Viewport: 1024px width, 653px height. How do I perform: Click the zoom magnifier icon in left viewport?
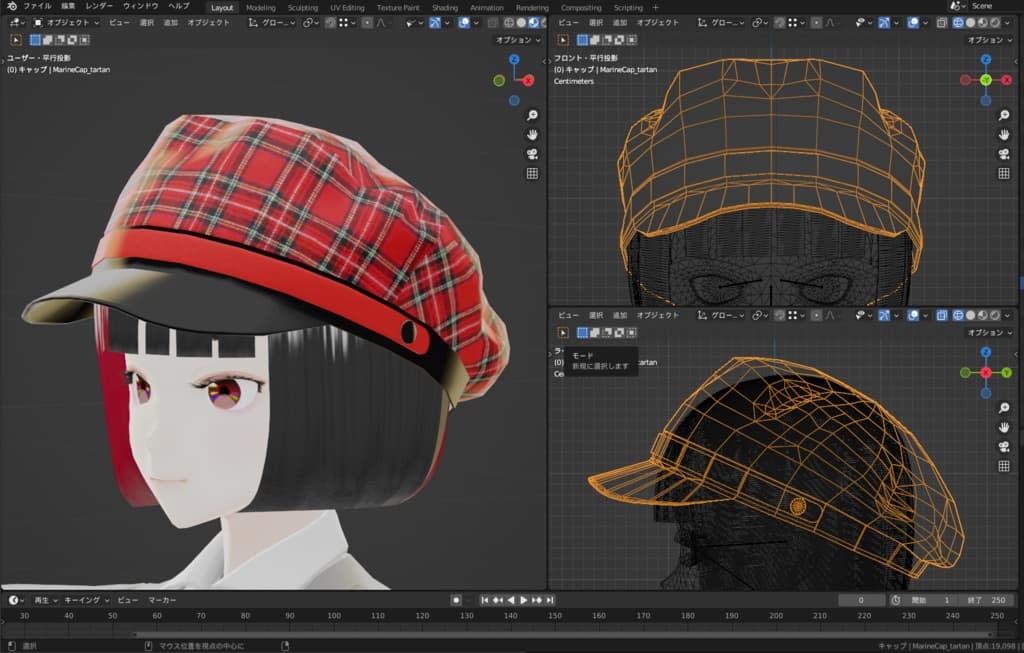pyautogui.click(x=532, y=115)
